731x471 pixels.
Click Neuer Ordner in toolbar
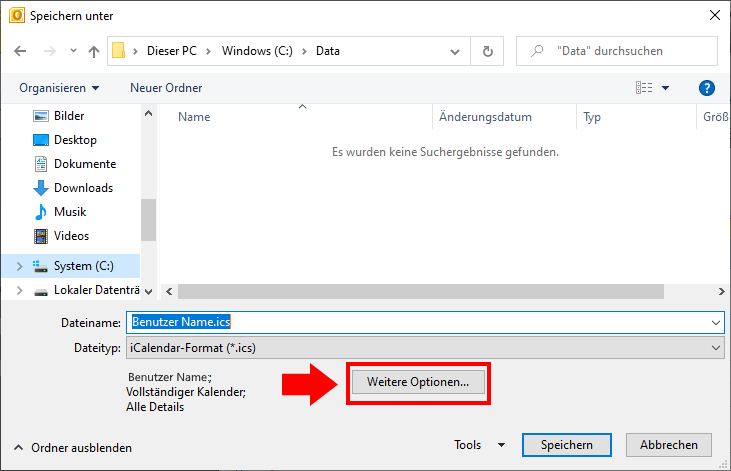(166, 88)
